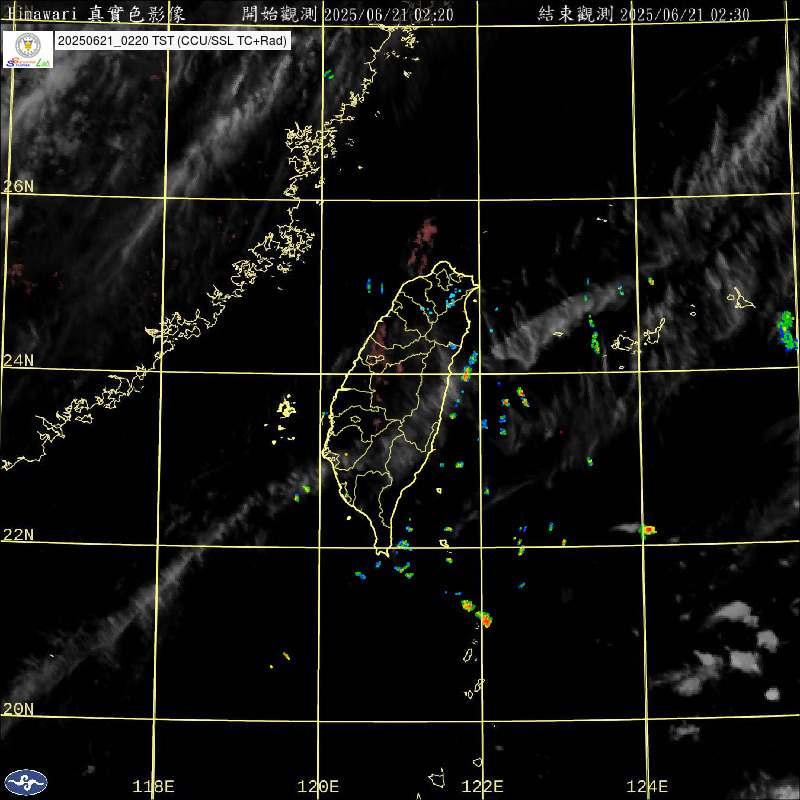Click the weather bureau logo at bottom left
This screenshot has height=800, width=800.
tap(26, 782)
